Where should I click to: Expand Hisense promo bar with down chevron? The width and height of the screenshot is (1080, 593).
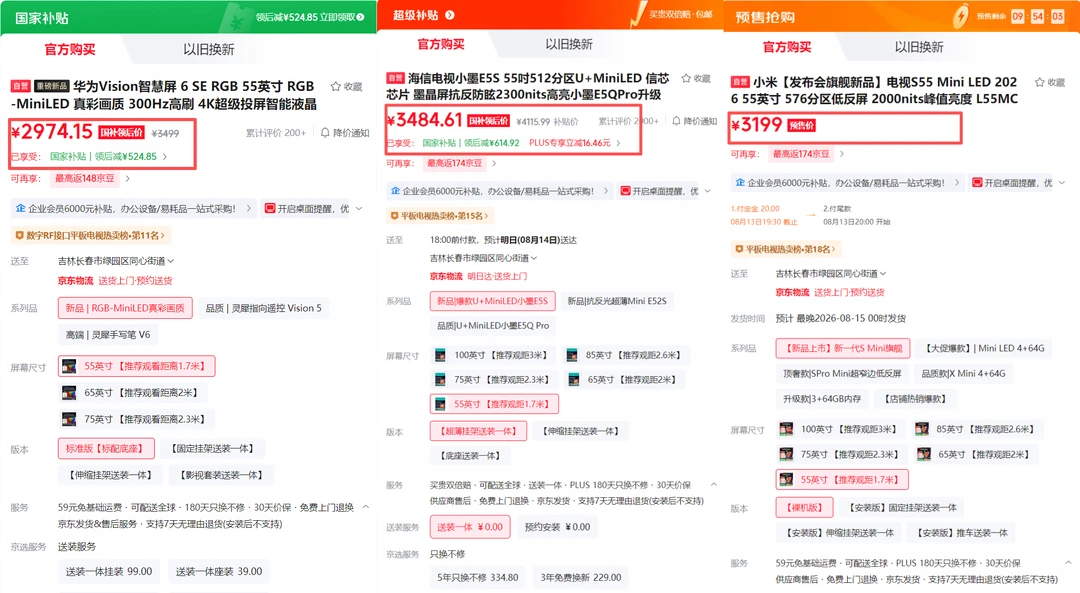pyautogui.click(x=707, y=191)
